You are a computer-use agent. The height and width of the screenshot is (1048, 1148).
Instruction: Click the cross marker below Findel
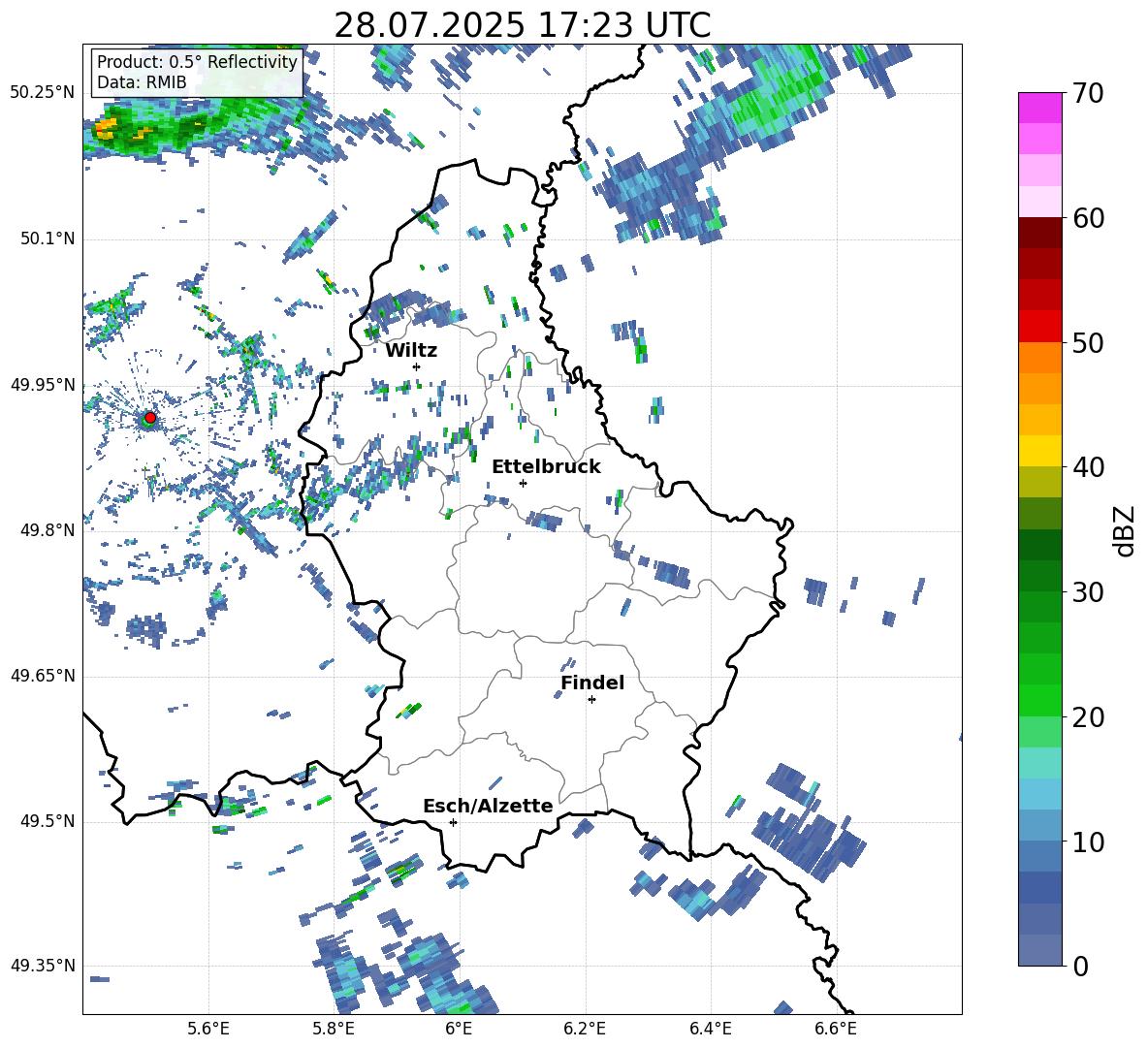tap(591, 700)
